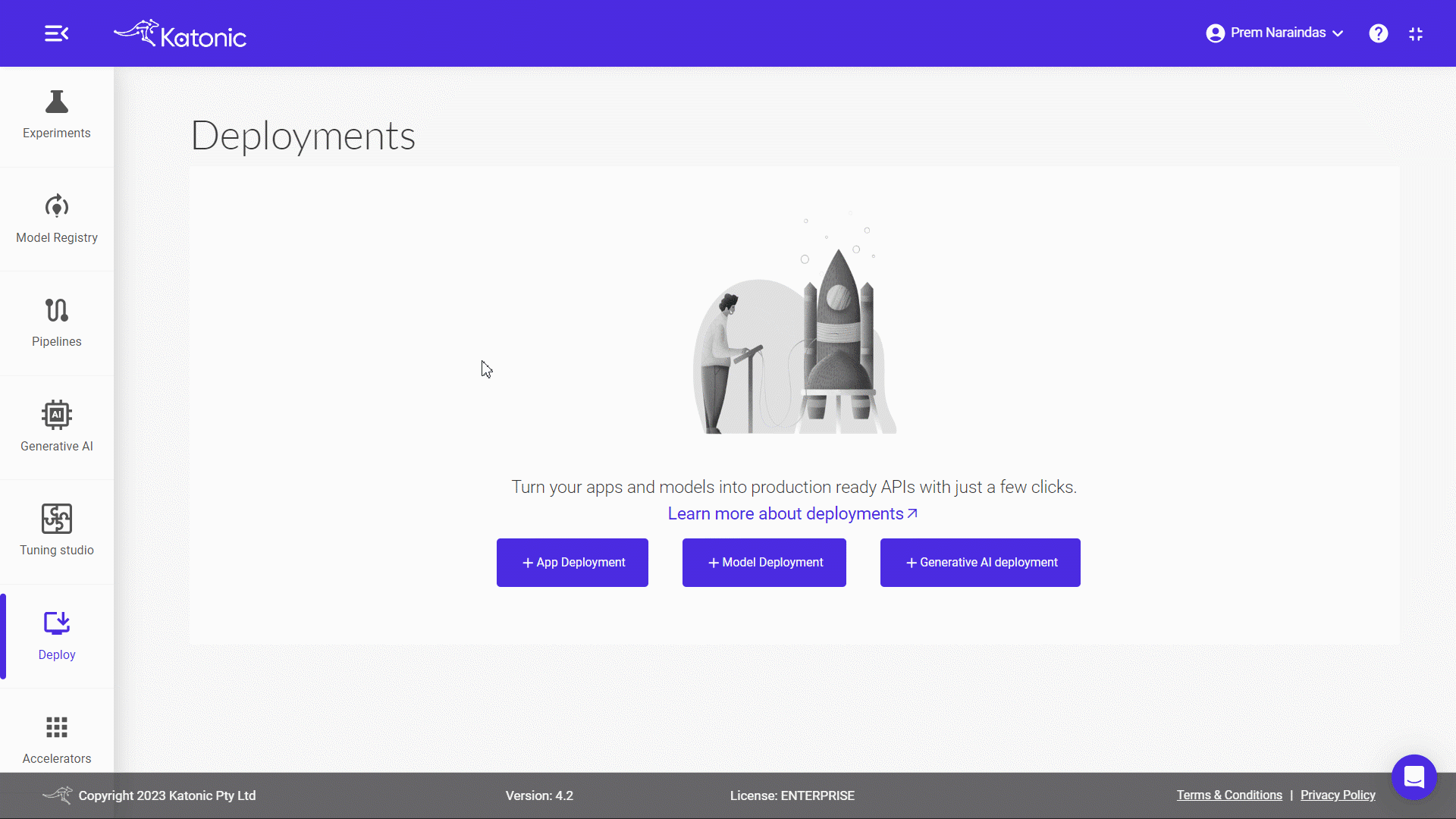Viewport: 1456px width, 819px height.
Task: Click the Katonic logo in header
Action: click(180, 34)
